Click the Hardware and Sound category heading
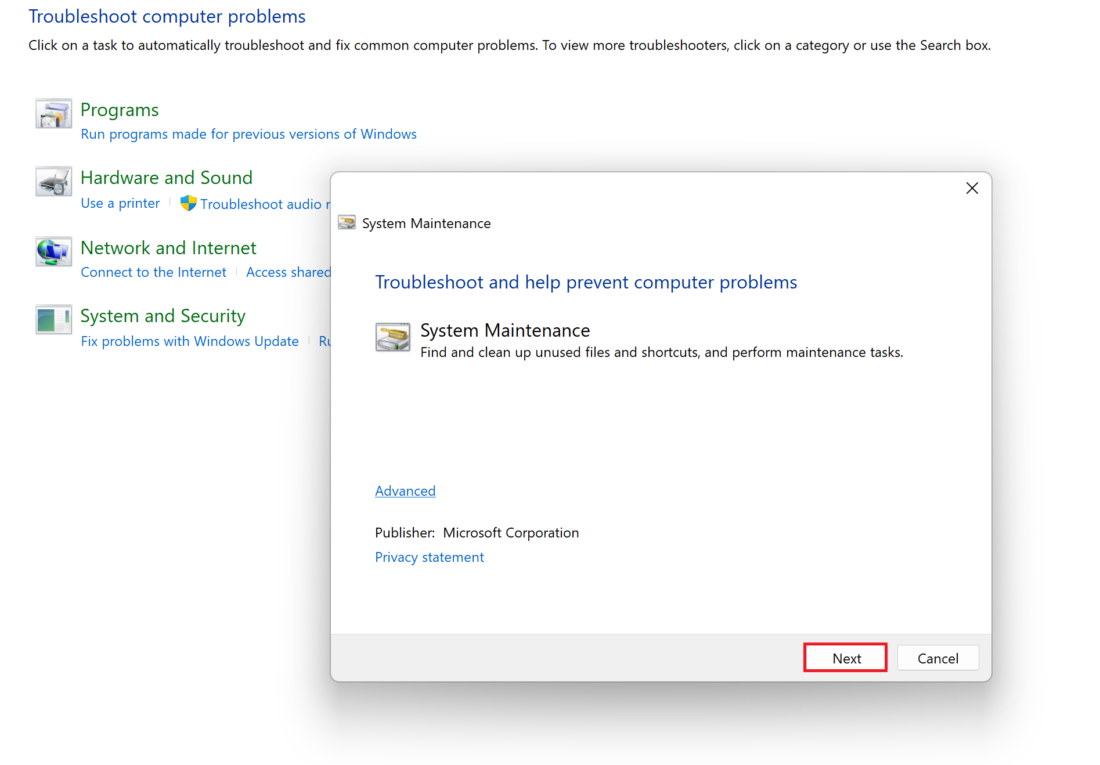 coord(166,177)
